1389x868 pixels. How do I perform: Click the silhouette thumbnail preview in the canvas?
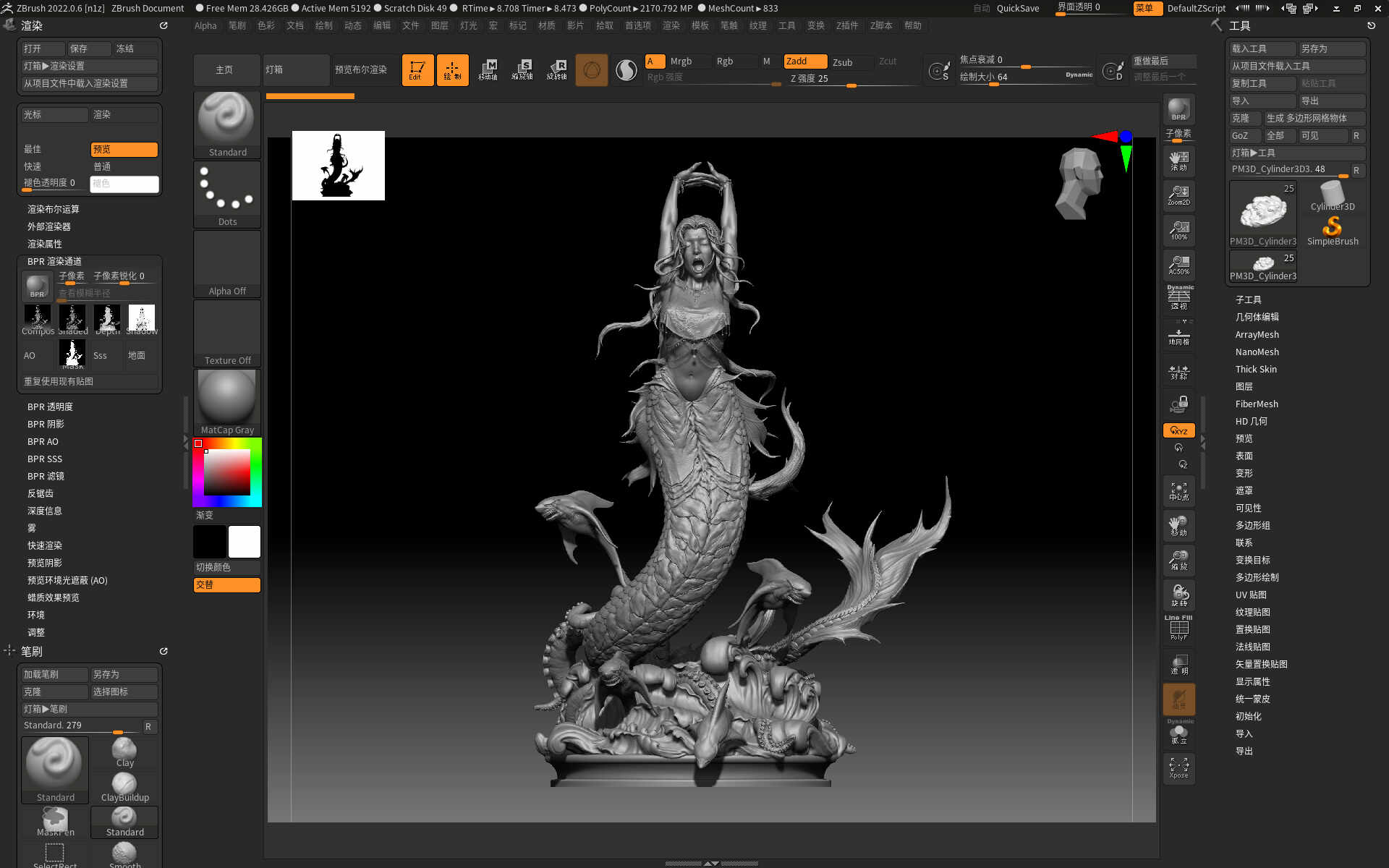[x=338, y=166]
